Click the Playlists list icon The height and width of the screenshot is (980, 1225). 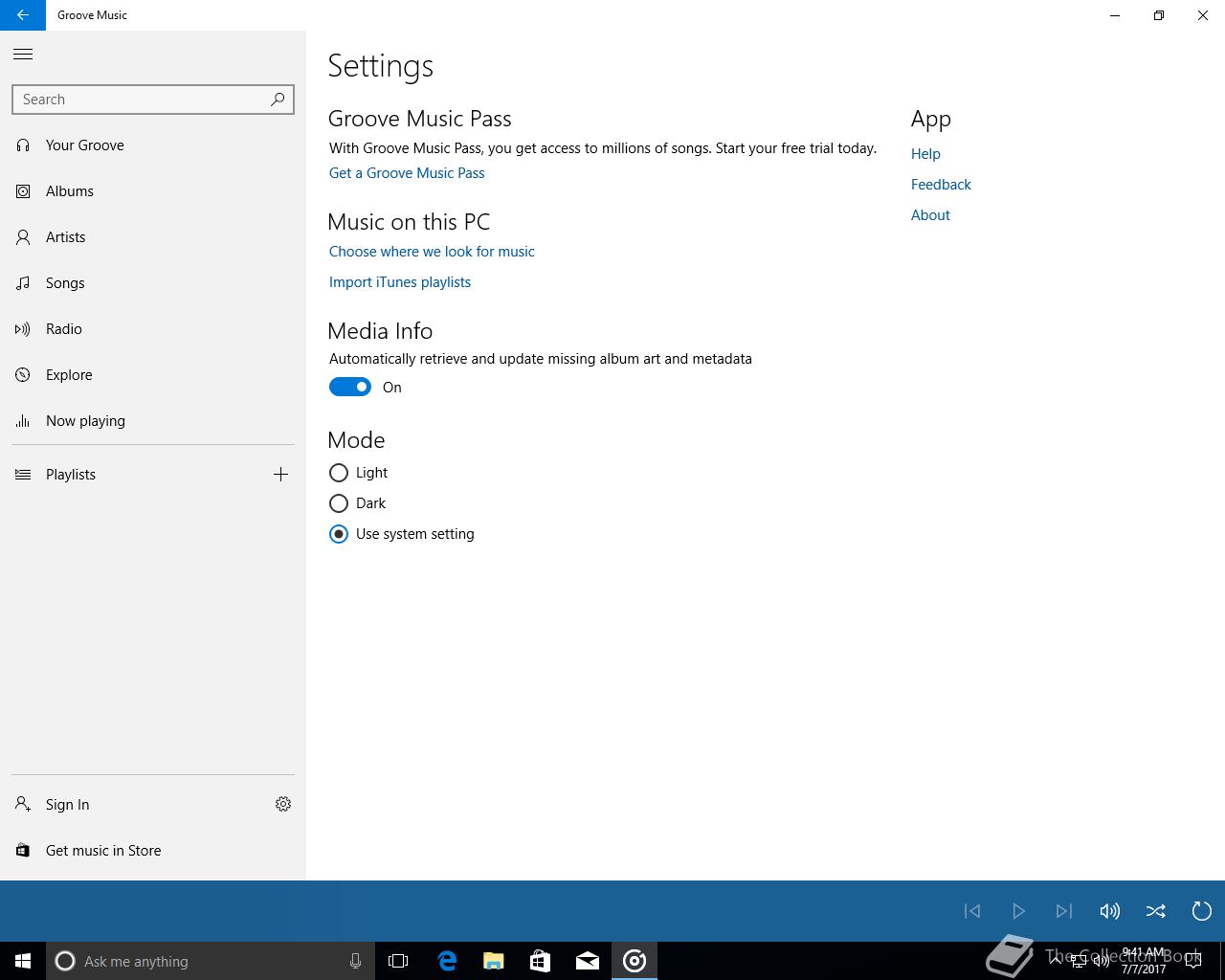tap(23, 475)
